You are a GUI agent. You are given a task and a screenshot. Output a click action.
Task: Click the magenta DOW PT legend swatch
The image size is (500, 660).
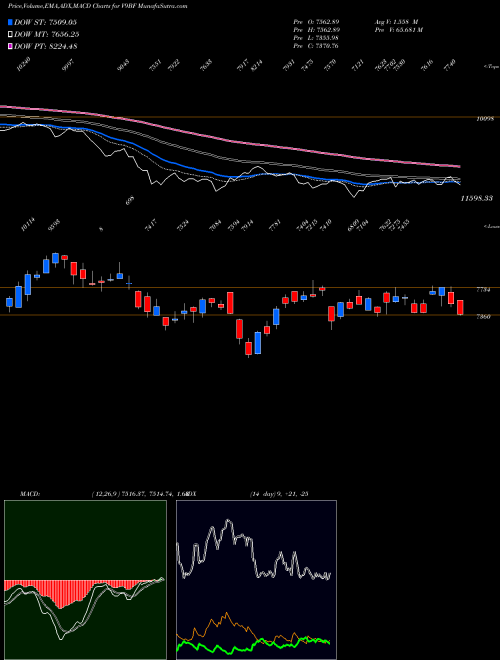click(x=11, y=47)
